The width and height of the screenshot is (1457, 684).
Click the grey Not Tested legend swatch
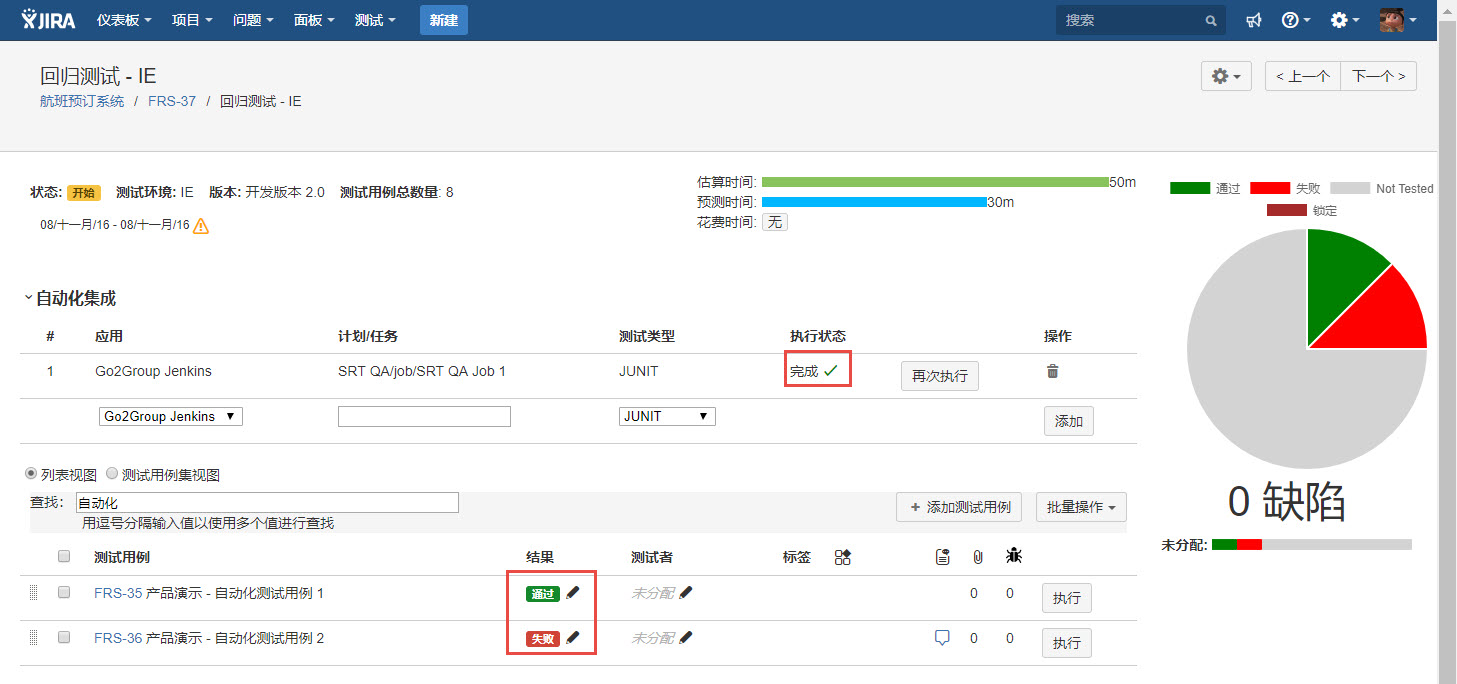[x=1349, y=188]
